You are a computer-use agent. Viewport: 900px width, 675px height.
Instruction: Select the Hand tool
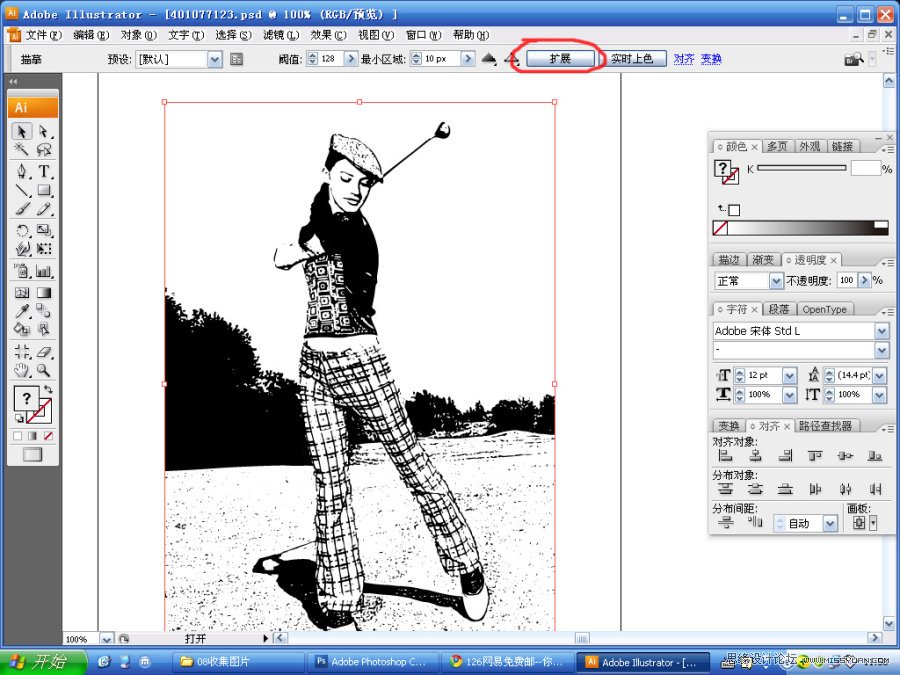(x=22, y=369)
